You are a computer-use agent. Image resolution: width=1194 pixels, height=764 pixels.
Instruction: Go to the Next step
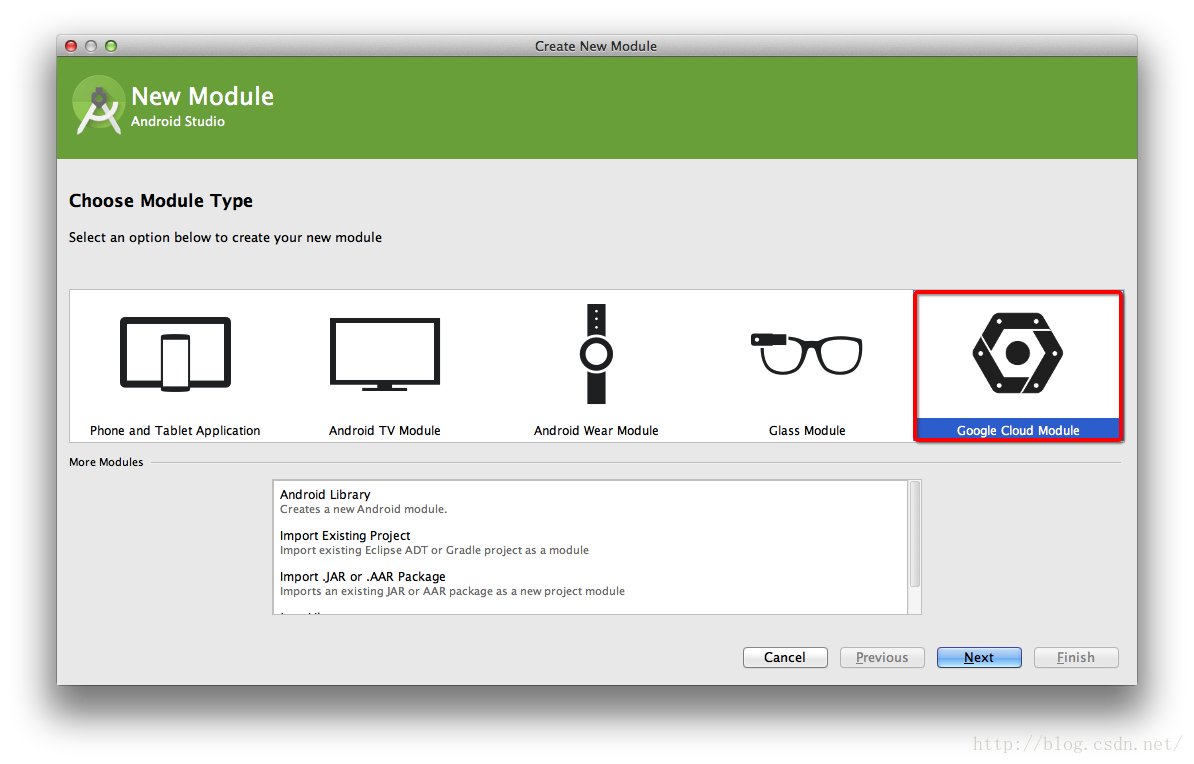point(979,657)
